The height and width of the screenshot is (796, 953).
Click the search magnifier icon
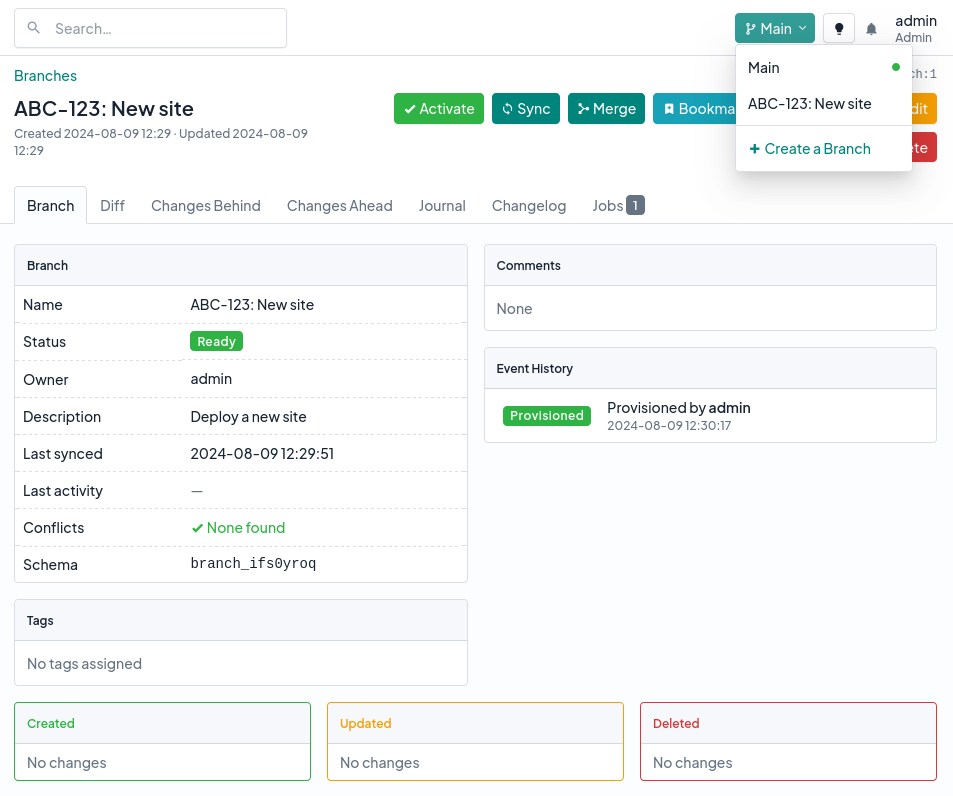35,28
